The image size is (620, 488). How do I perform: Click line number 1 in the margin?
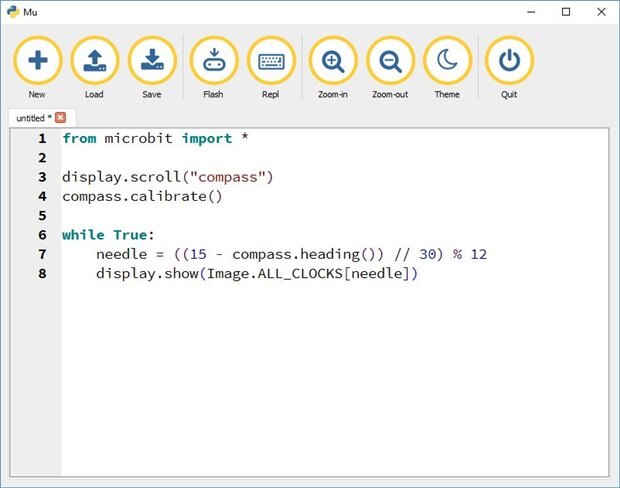42,138
